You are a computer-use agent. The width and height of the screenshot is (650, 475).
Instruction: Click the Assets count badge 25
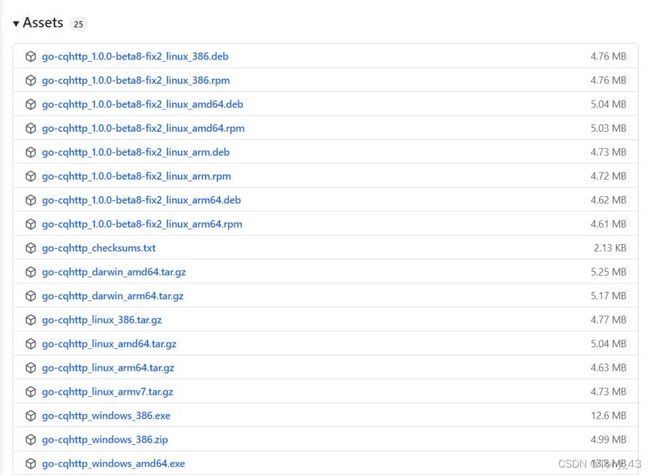tap(78, 24)
